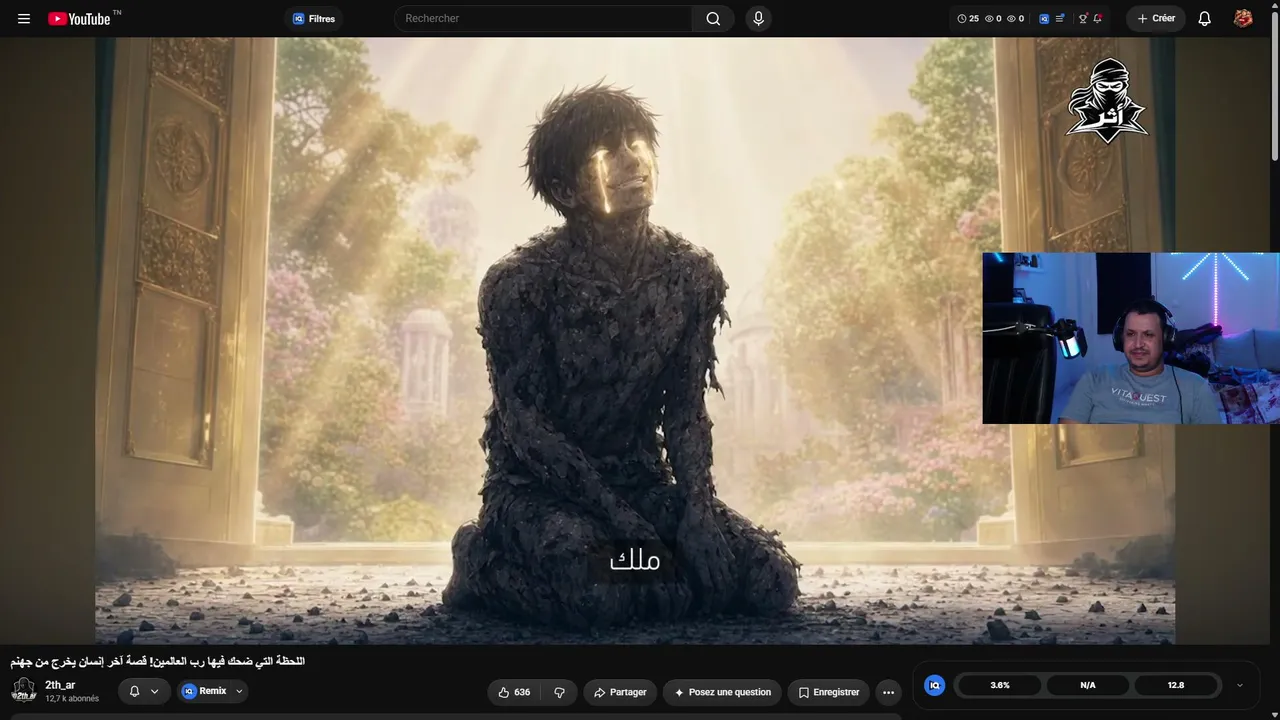
Task: Start voice search with the microphone
Action: point(758,18)
